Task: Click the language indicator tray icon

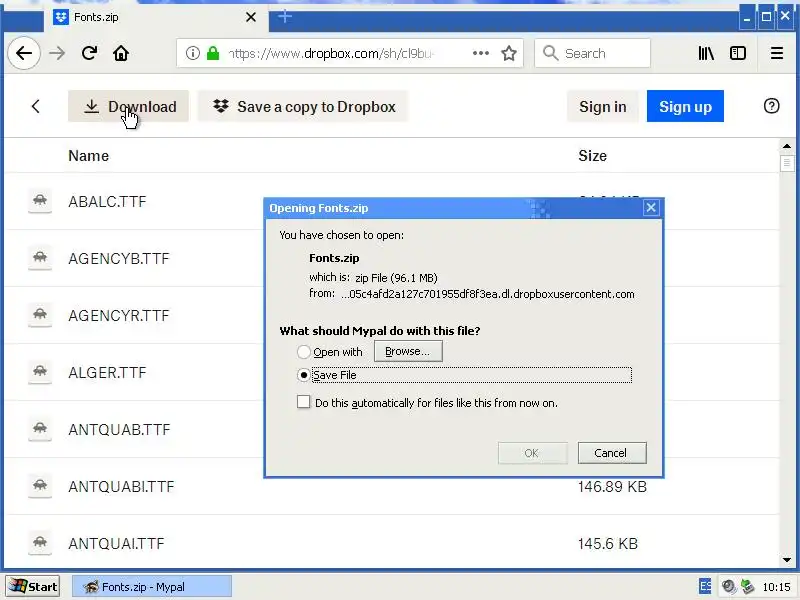Action: click(705, 586)
